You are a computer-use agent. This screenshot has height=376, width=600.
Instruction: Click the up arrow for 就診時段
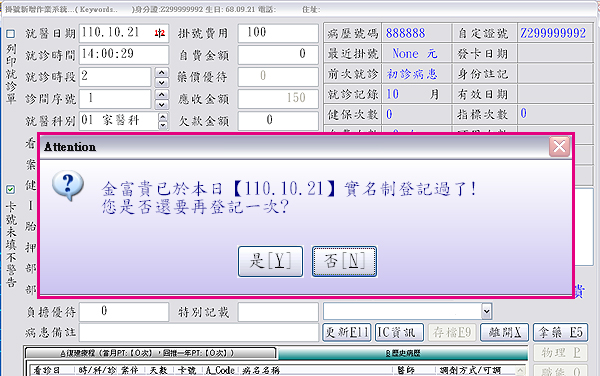click(162, 73)
